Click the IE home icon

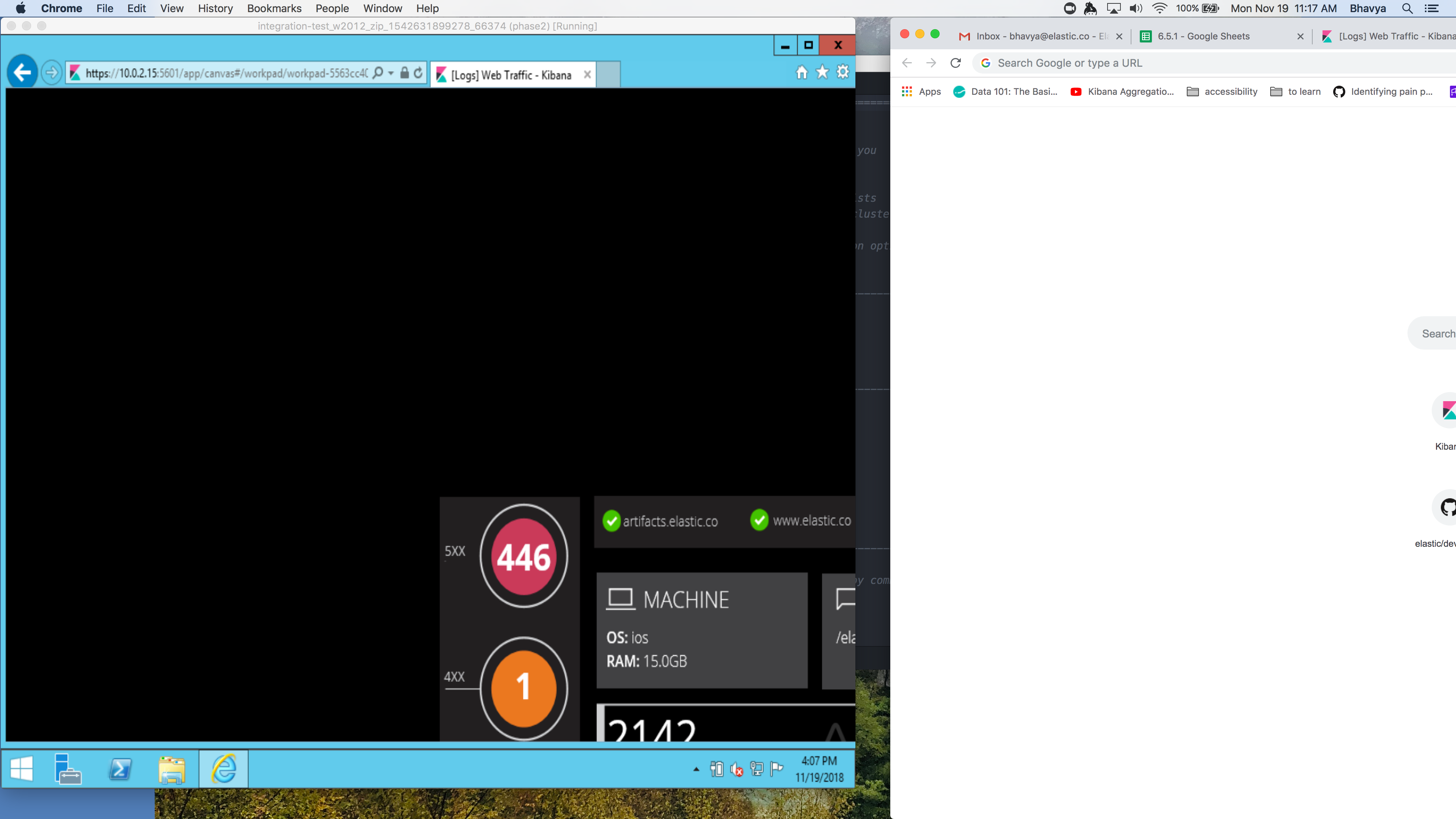[802, 72]
